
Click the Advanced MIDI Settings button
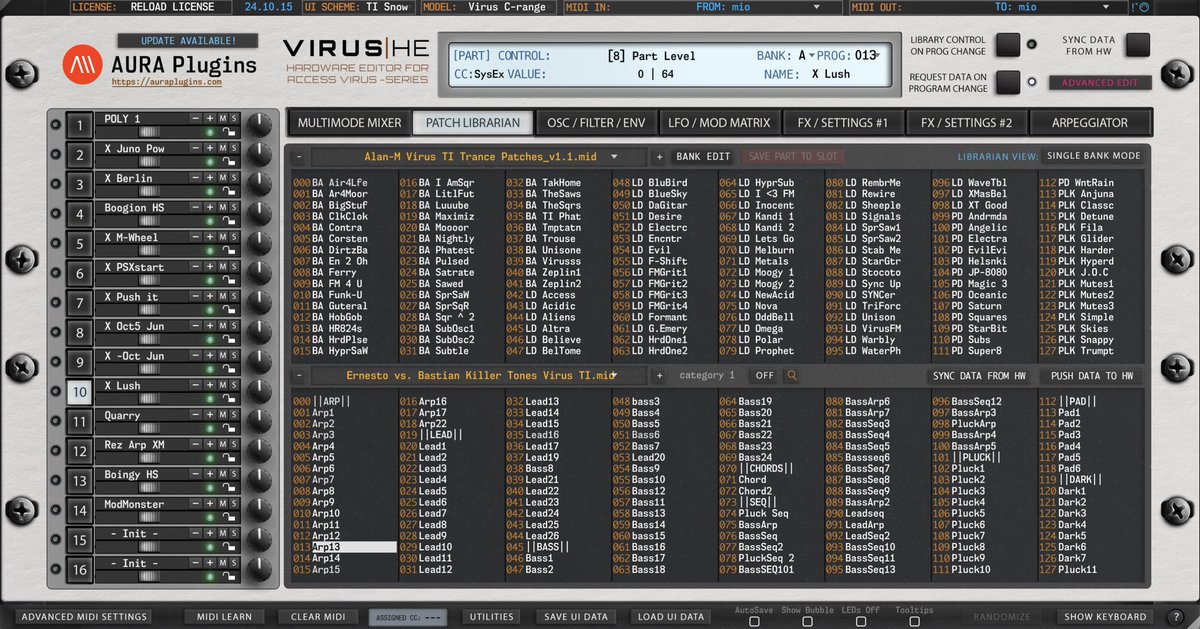coord(83,617)
